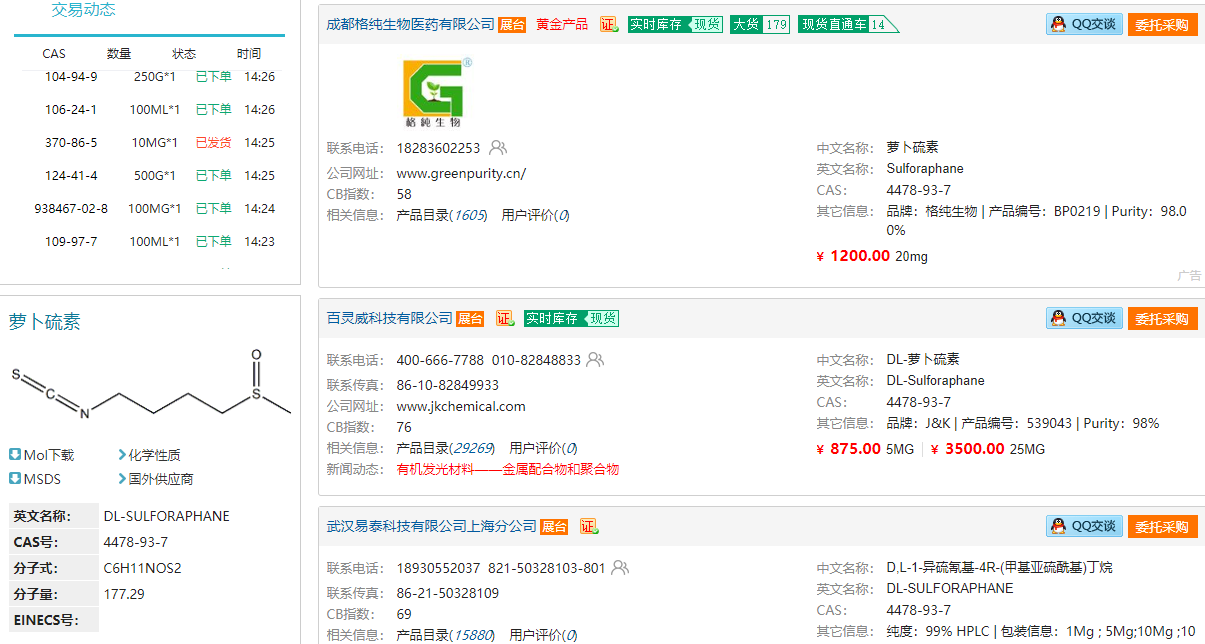This screenshot has width=1205, height=644.
Task: Click 实时库存 现货 badge for 百灵威科技
Action: click(571, 318)
